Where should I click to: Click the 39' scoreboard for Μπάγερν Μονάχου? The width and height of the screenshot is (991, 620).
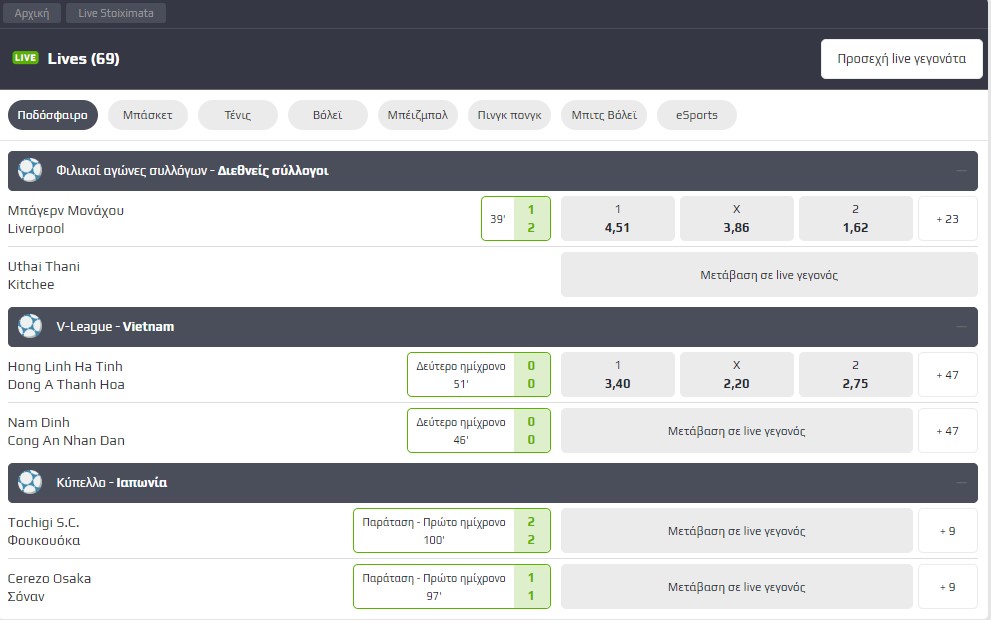click(516, 219)
